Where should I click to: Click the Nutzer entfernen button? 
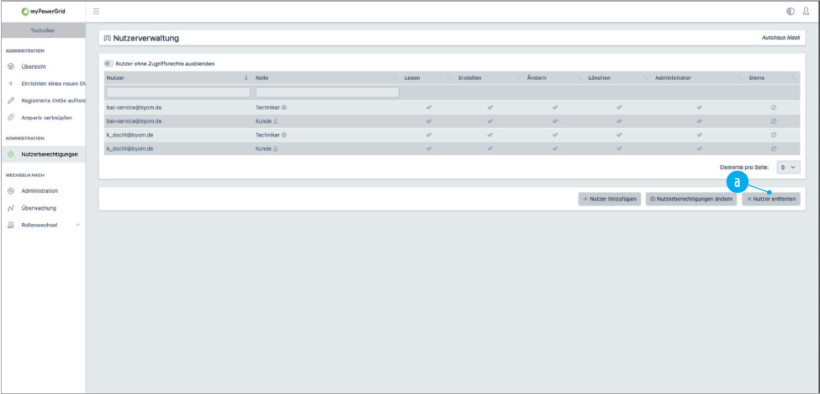pyautogui.click(x=771, y=199)
